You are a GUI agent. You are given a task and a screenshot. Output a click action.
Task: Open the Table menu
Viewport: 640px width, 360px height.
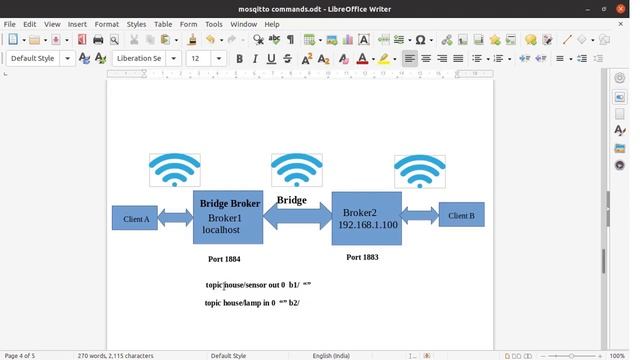[x=163, y=24]
